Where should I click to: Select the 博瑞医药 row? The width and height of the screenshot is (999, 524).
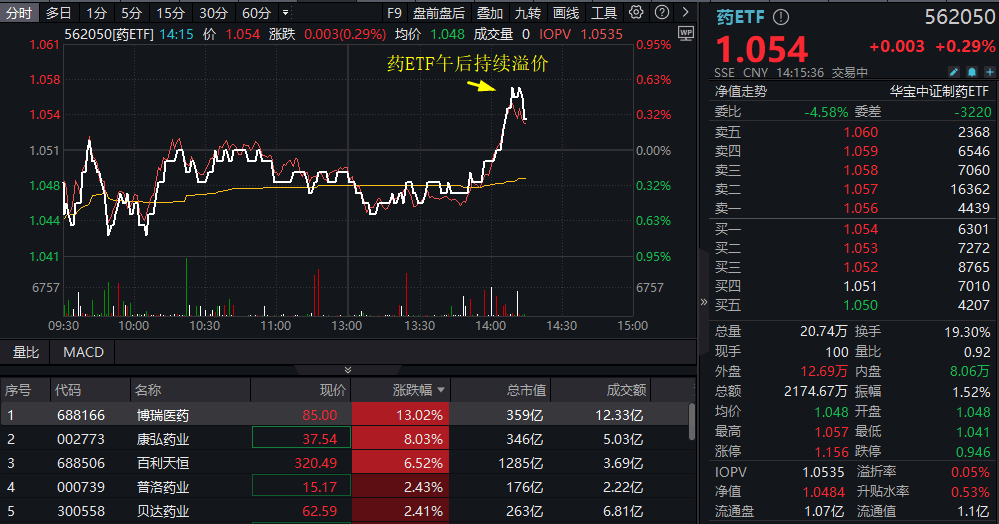(344, 415)
